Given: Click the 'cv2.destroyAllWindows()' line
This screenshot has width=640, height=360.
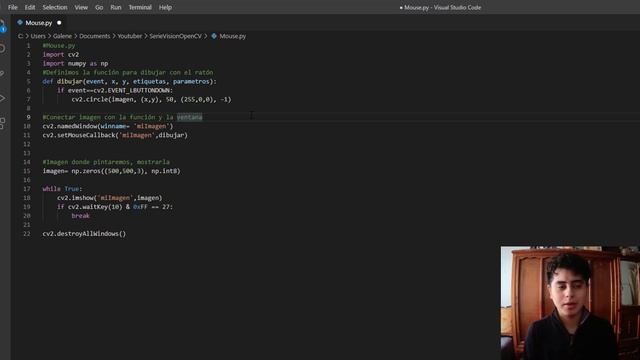Looking at the screenshot, I should (84, 233).
